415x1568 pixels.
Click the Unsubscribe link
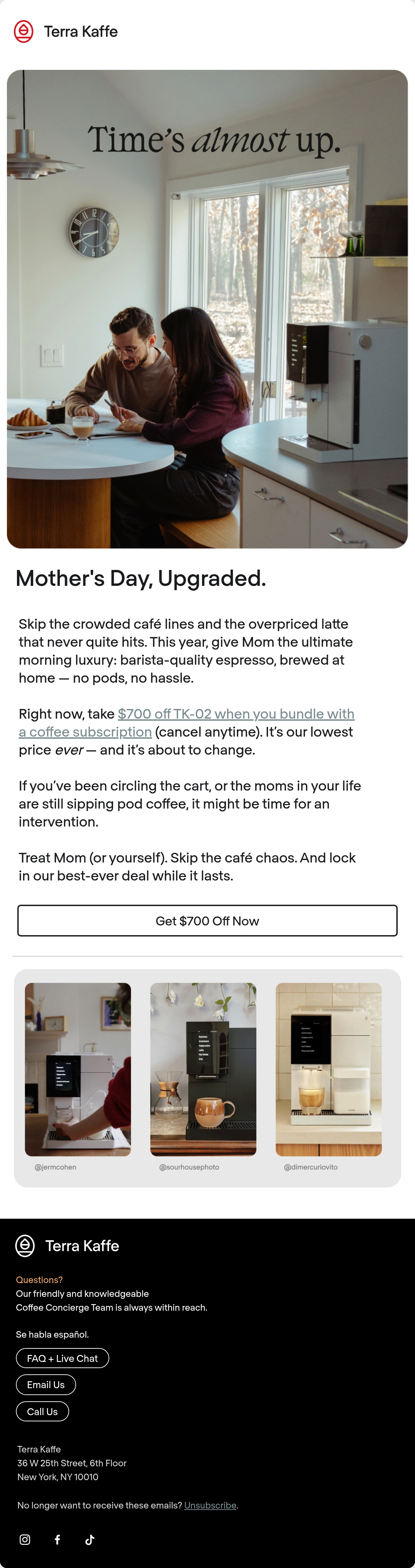[211, 1505]
